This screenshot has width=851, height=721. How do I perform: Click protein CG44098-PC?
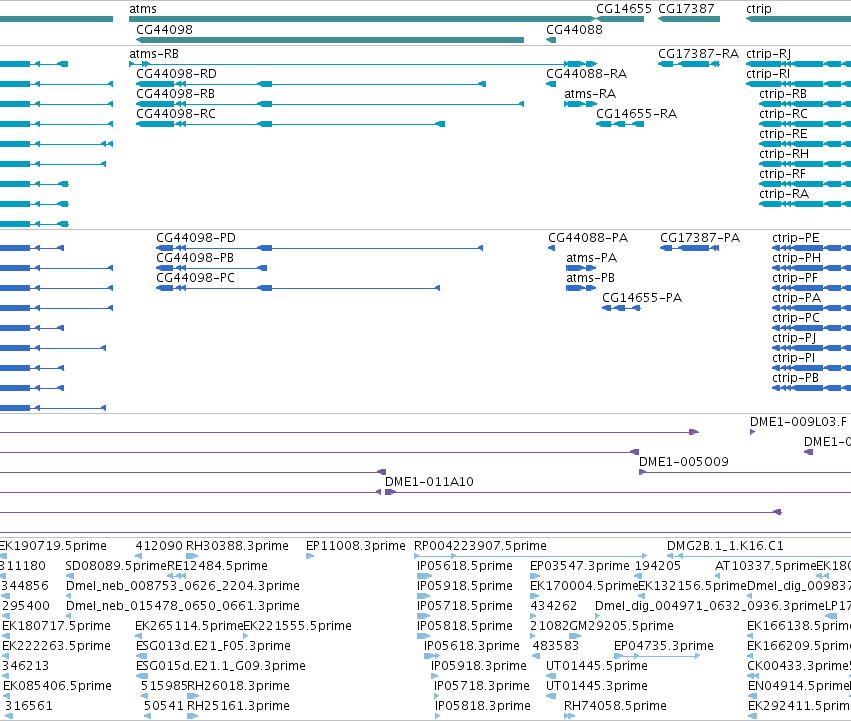pyautogui.click(x=298, y=288)
